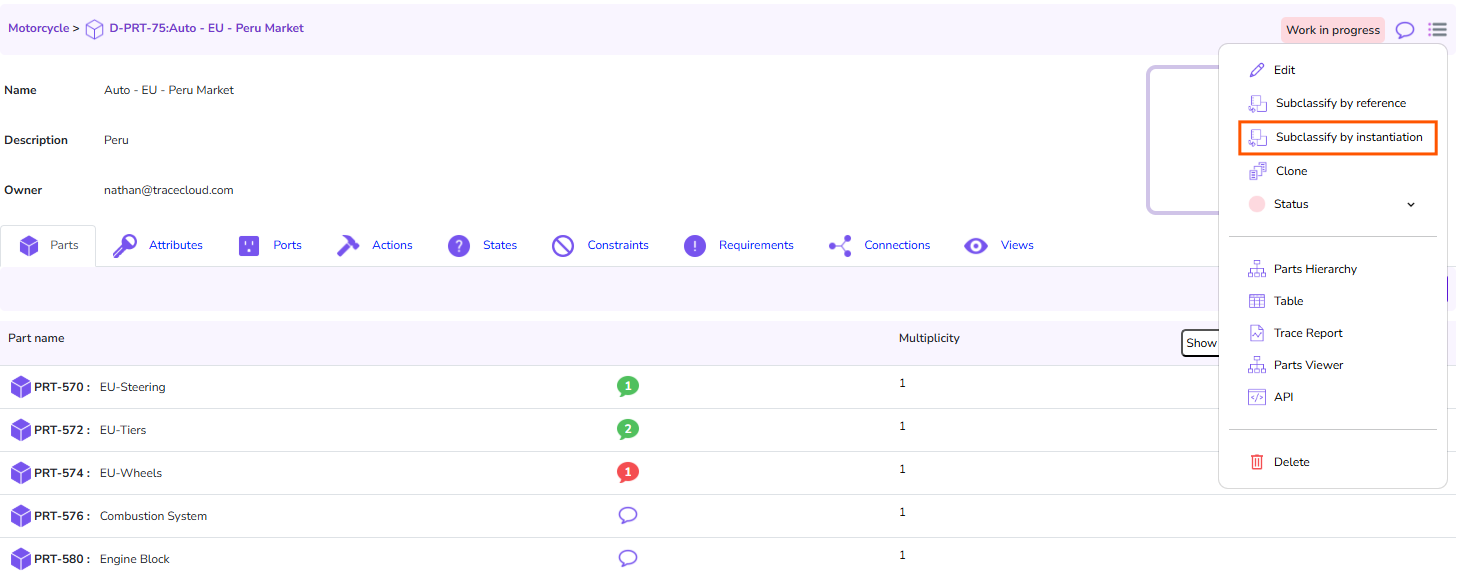
Task: Click the Clone icon in the menu
Action: pyautogui.click(x=1258, y=171)
